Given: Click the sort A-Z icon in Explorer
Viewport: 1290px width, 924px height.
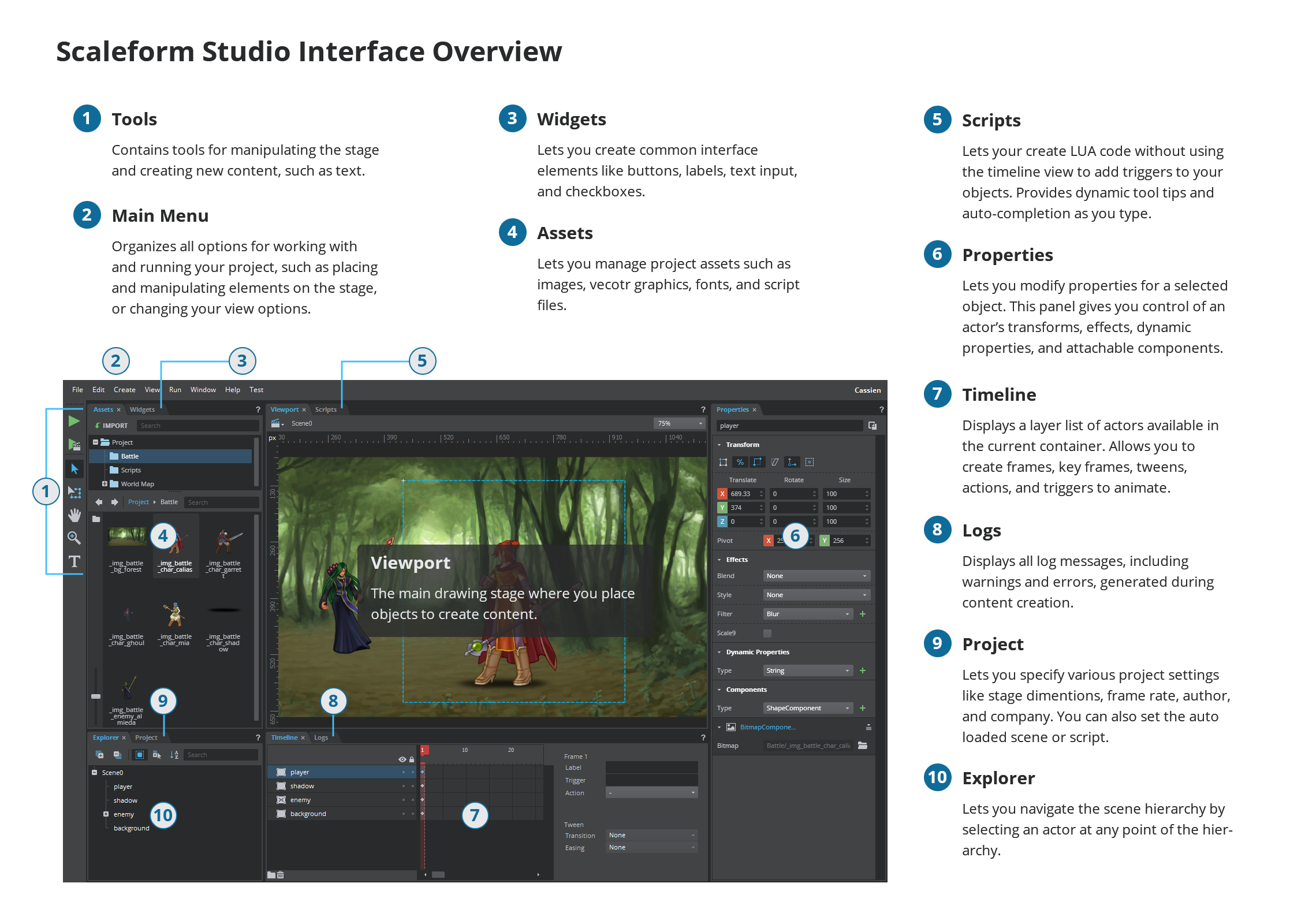Looking at the screenshot, I should coord(174,755).
